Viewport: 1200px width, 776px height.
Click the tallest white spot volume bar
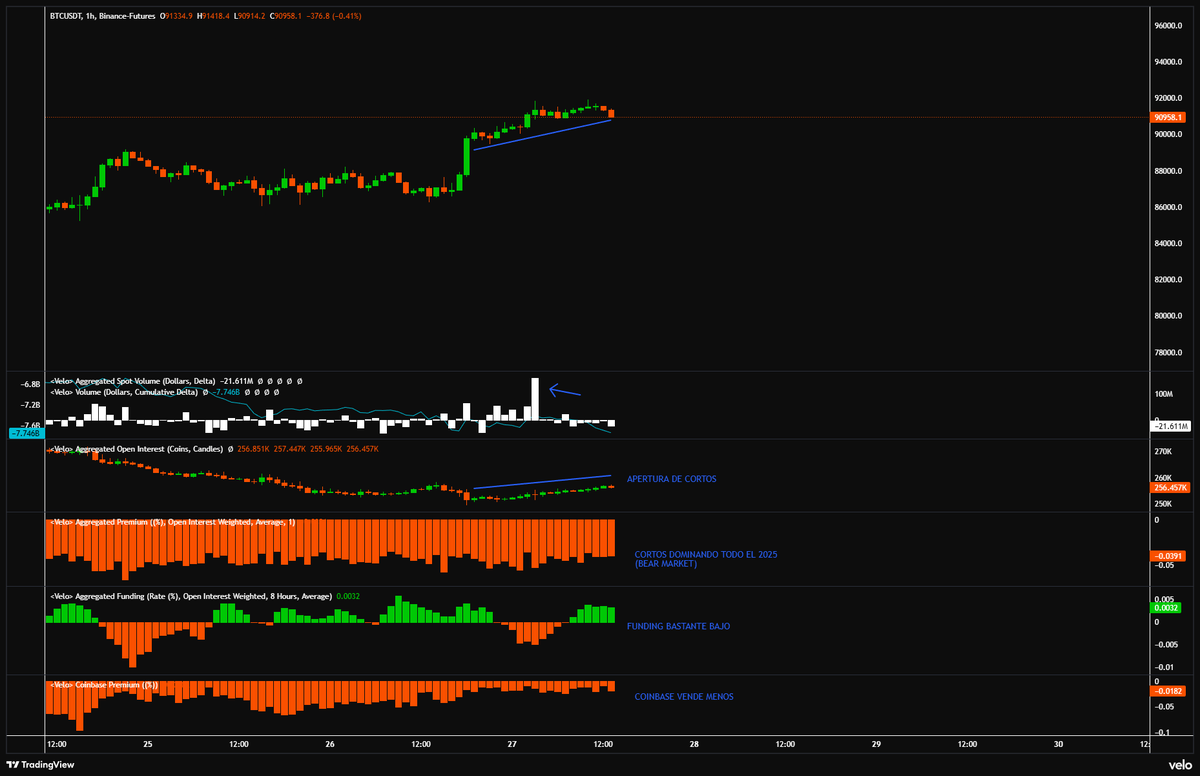tap(535, 399)
